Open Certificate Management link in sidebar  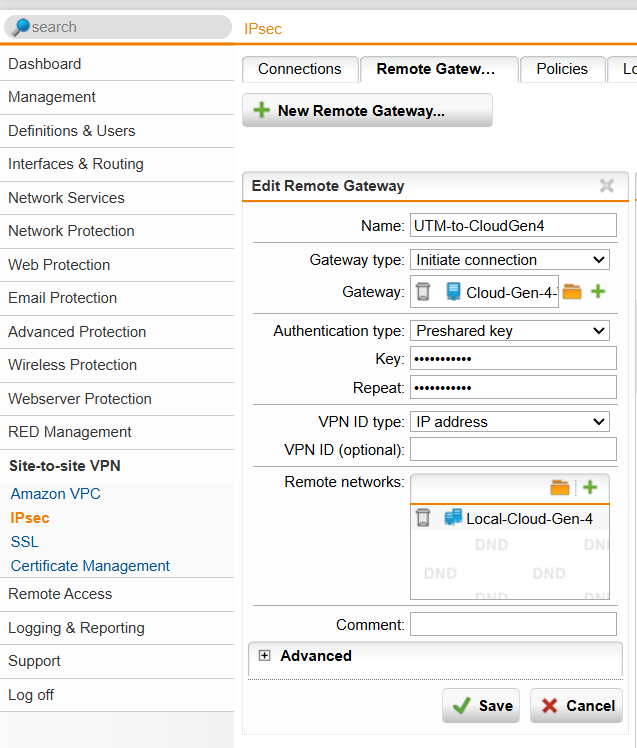(90, 566)
